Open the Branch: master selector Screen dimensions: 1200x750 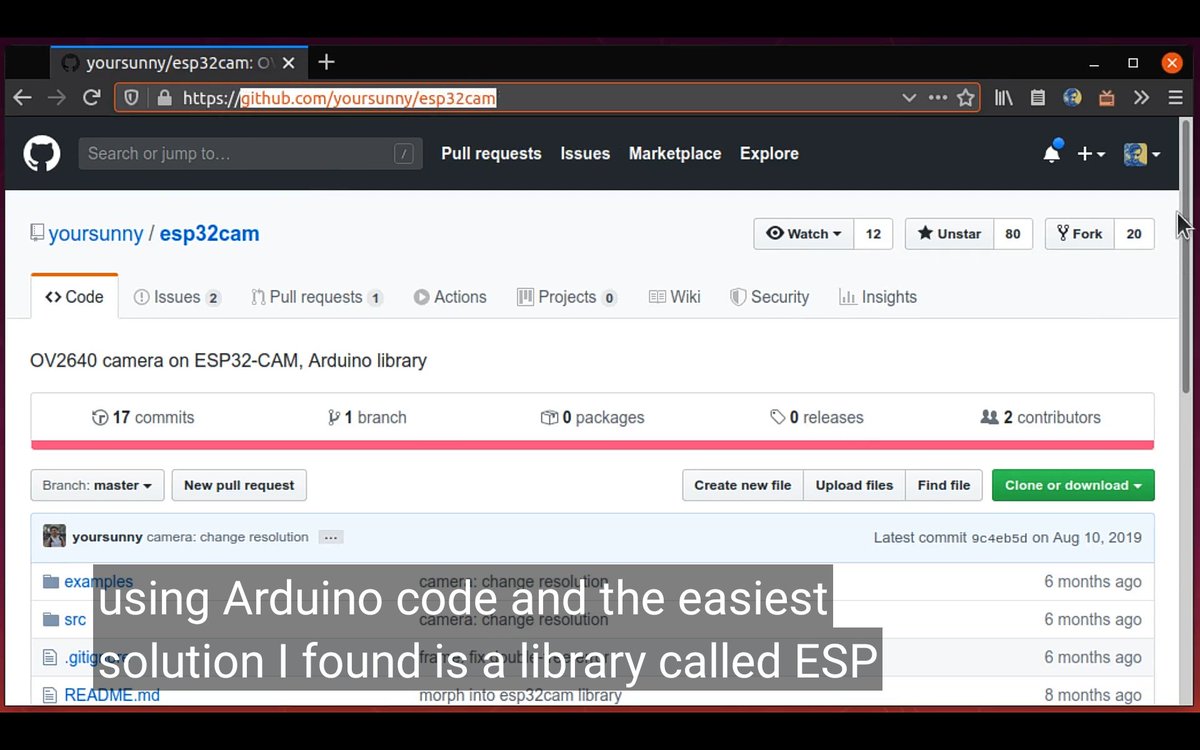[97, 485]
